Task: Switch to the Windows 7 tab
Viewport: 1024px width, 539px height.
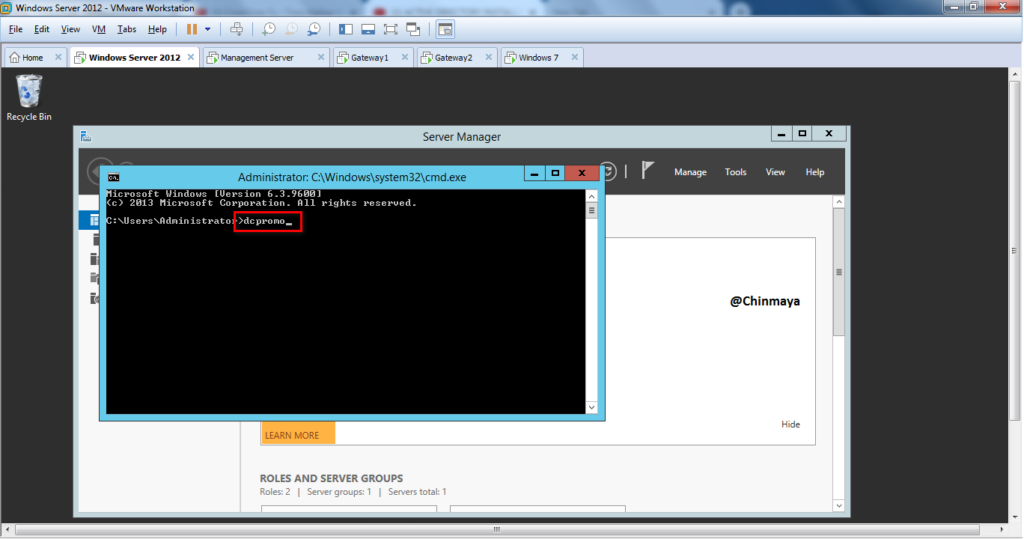Action: point(538,57)
